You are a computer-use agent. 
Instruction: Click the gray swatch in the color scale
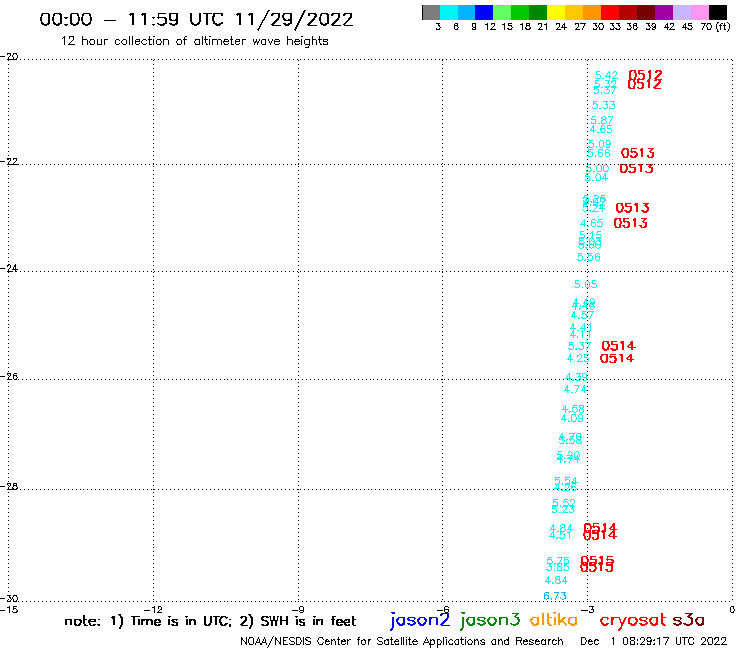pyautogui.click(x=431, y=12)
